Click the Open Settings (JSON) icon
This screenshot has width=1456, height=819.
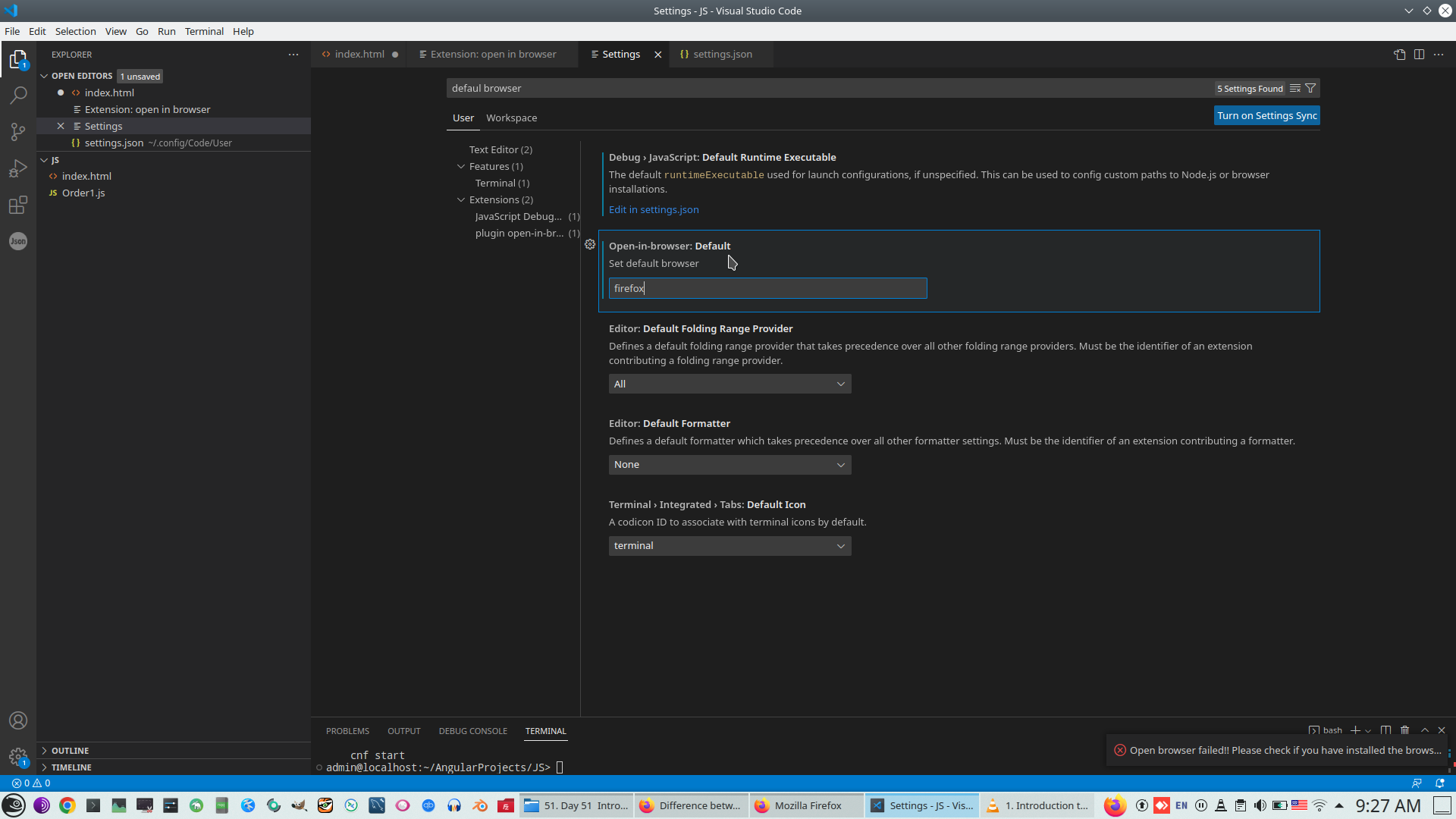click(1399, 55)
